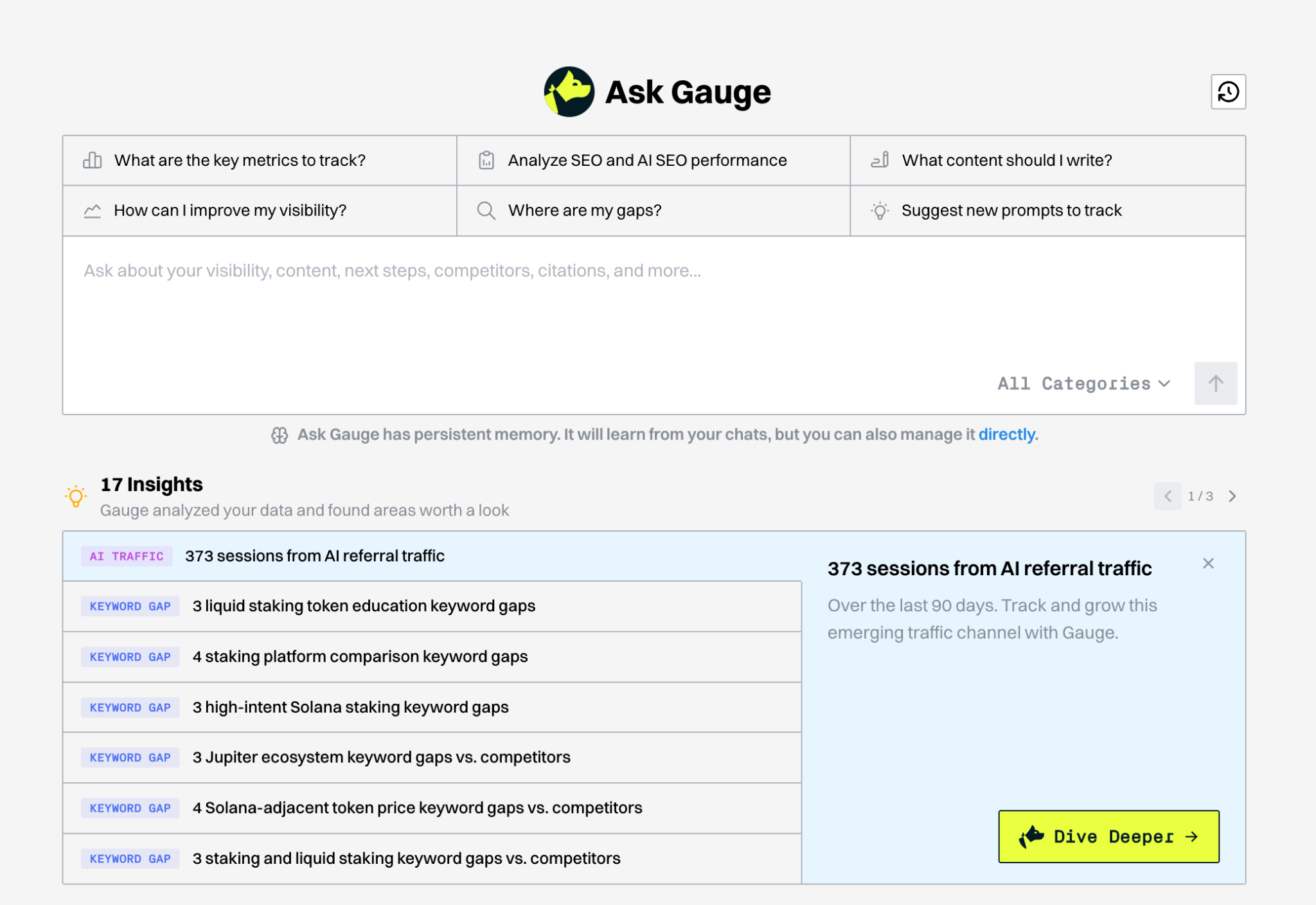The height and width of the screenshot is (905, 1316).
Task: Expand the All Categories dropdown
Action: pos(1083,384)
